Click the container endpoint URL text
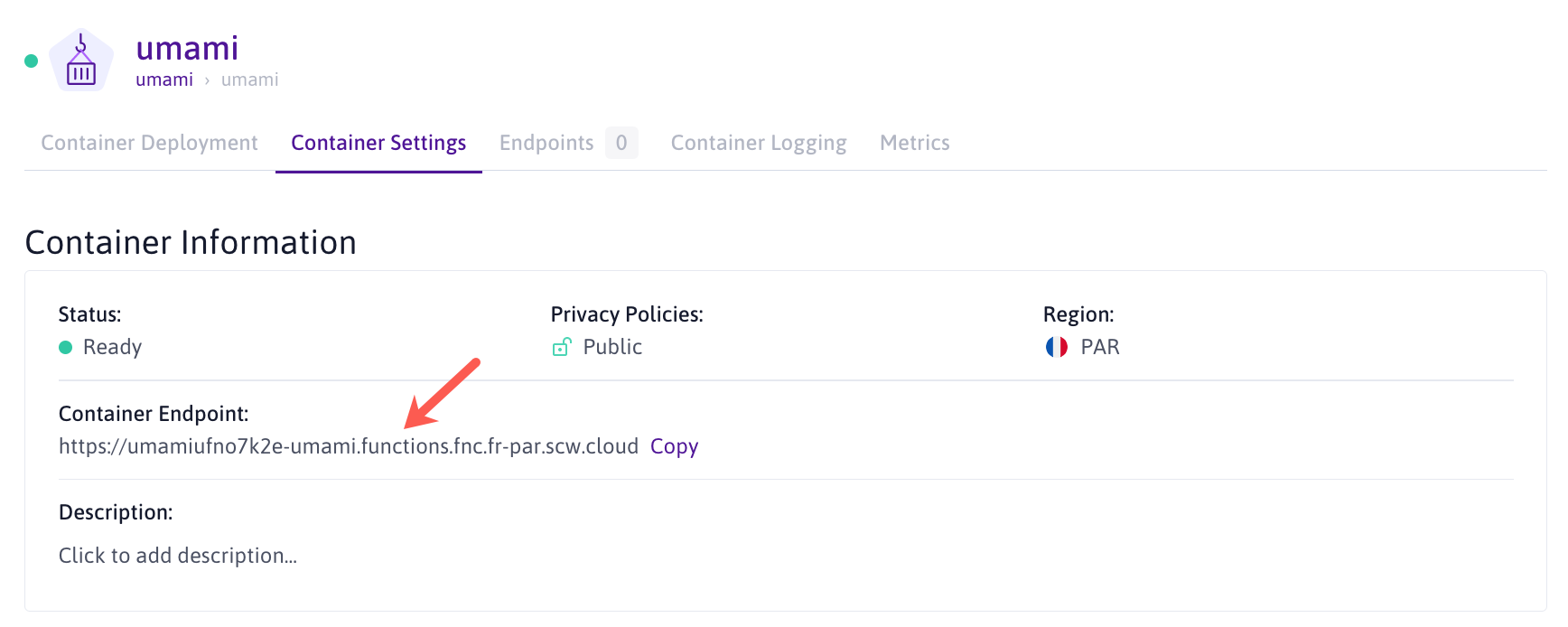Viewport: 1568px width, 627px height. point(348,446)
